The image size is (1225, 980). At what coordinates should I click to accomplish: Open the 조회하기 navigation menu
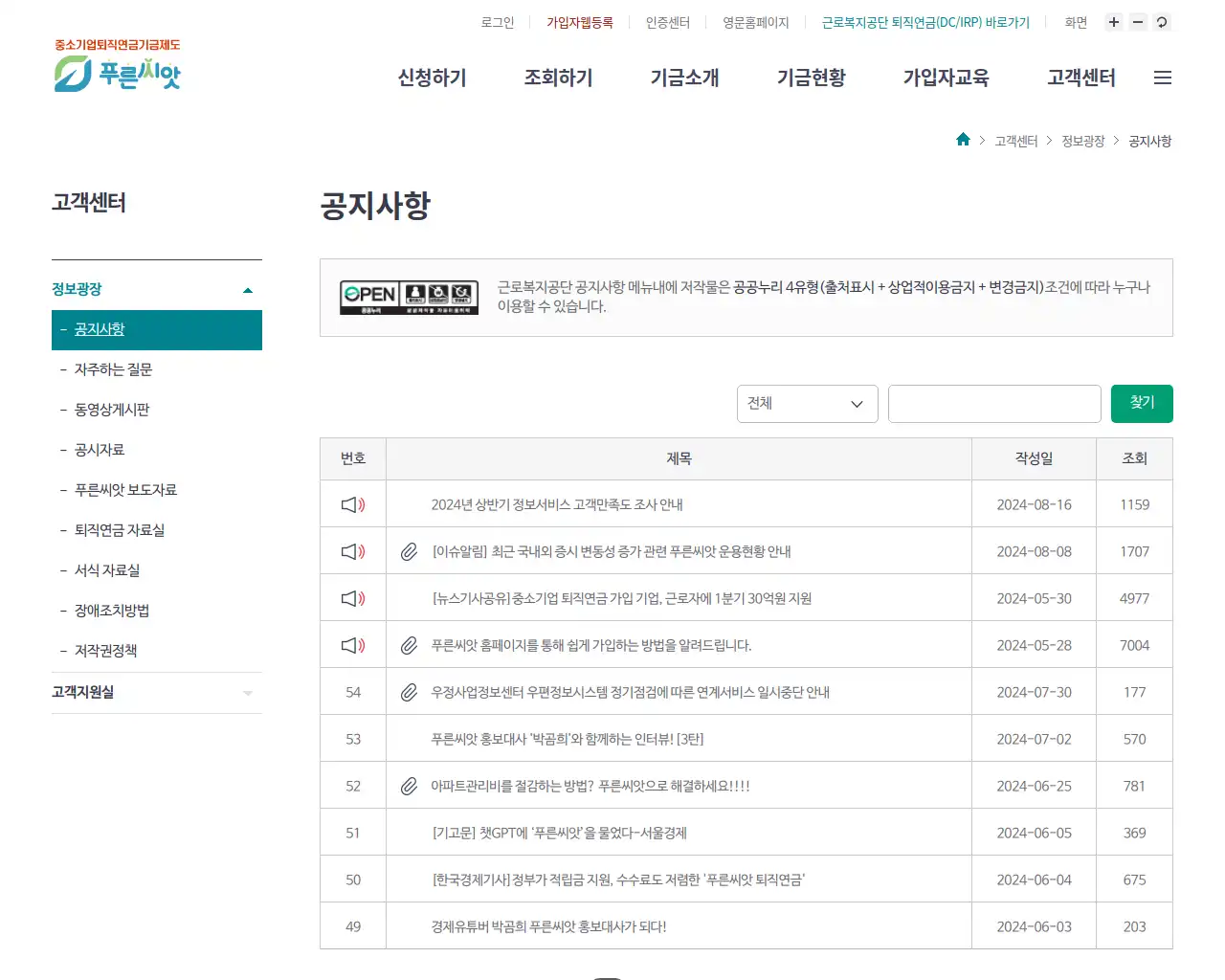(x=558, y=78)
